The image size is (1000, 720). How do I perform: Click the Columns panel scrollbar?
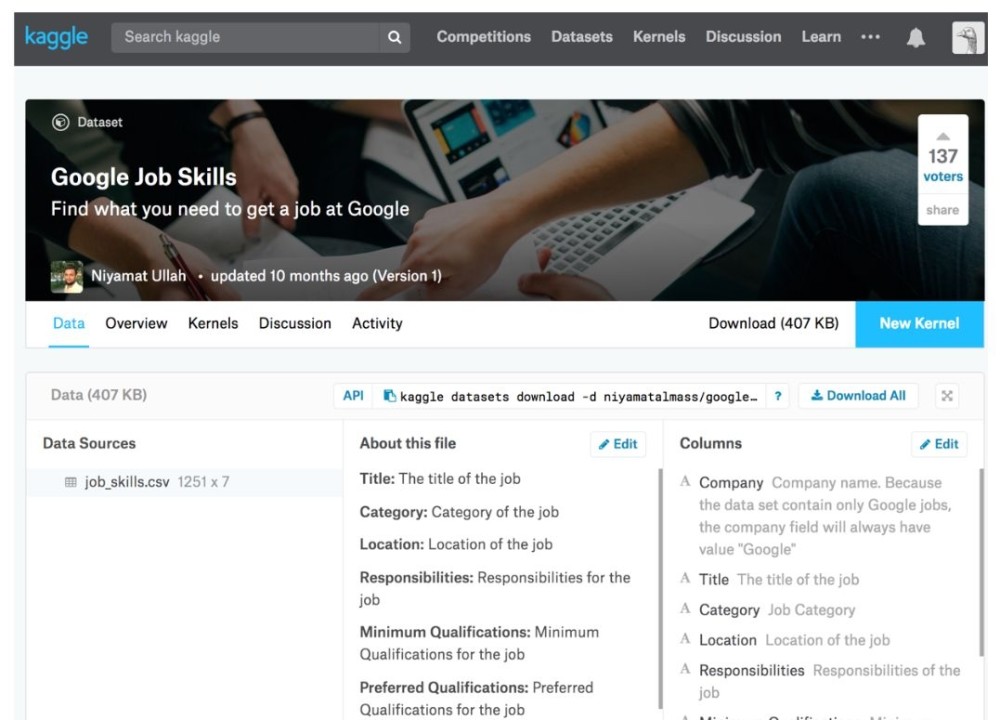(981, 562)
